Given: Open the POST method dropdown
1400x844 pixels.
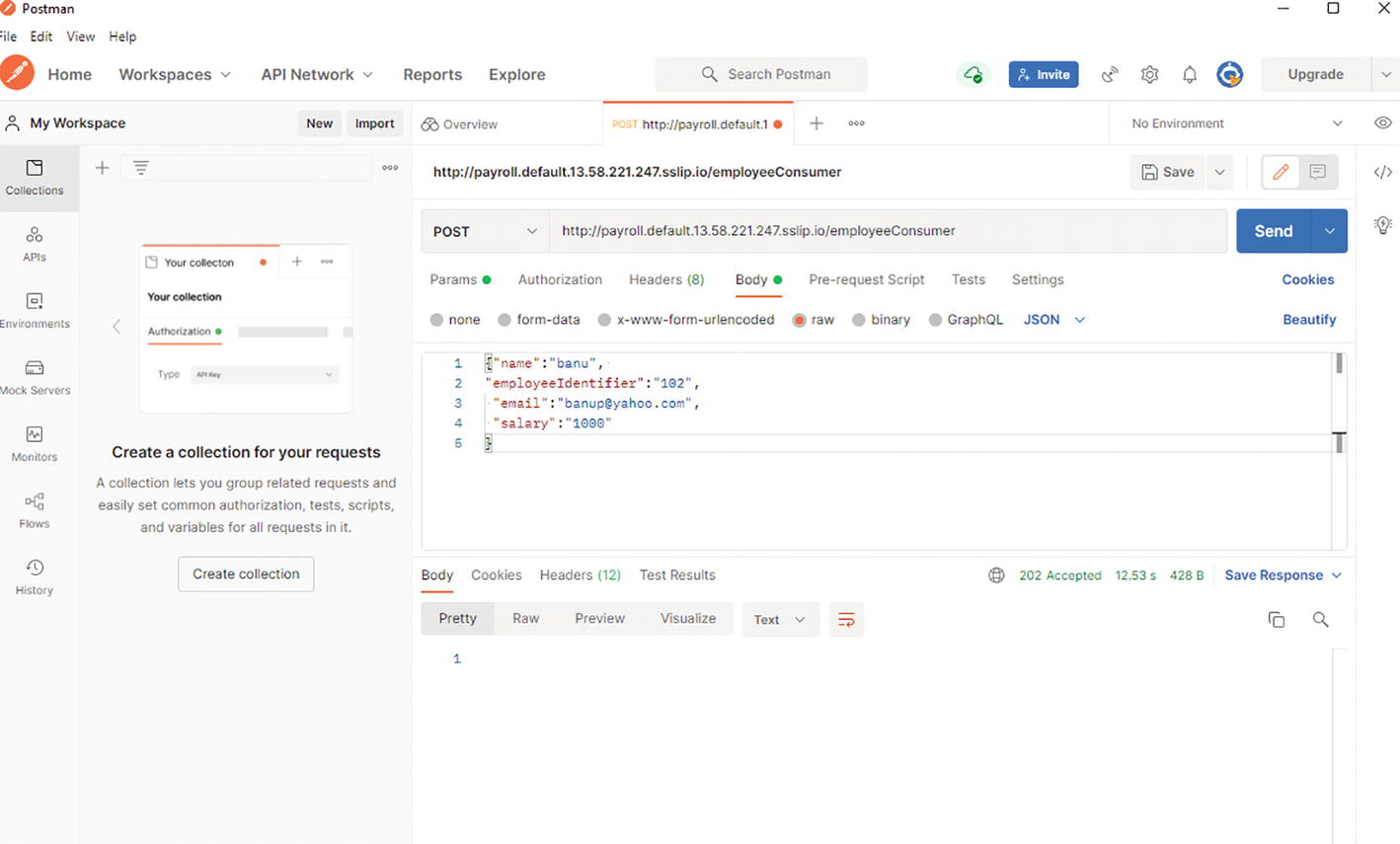Looking at the screenshot, I should 485,231.
